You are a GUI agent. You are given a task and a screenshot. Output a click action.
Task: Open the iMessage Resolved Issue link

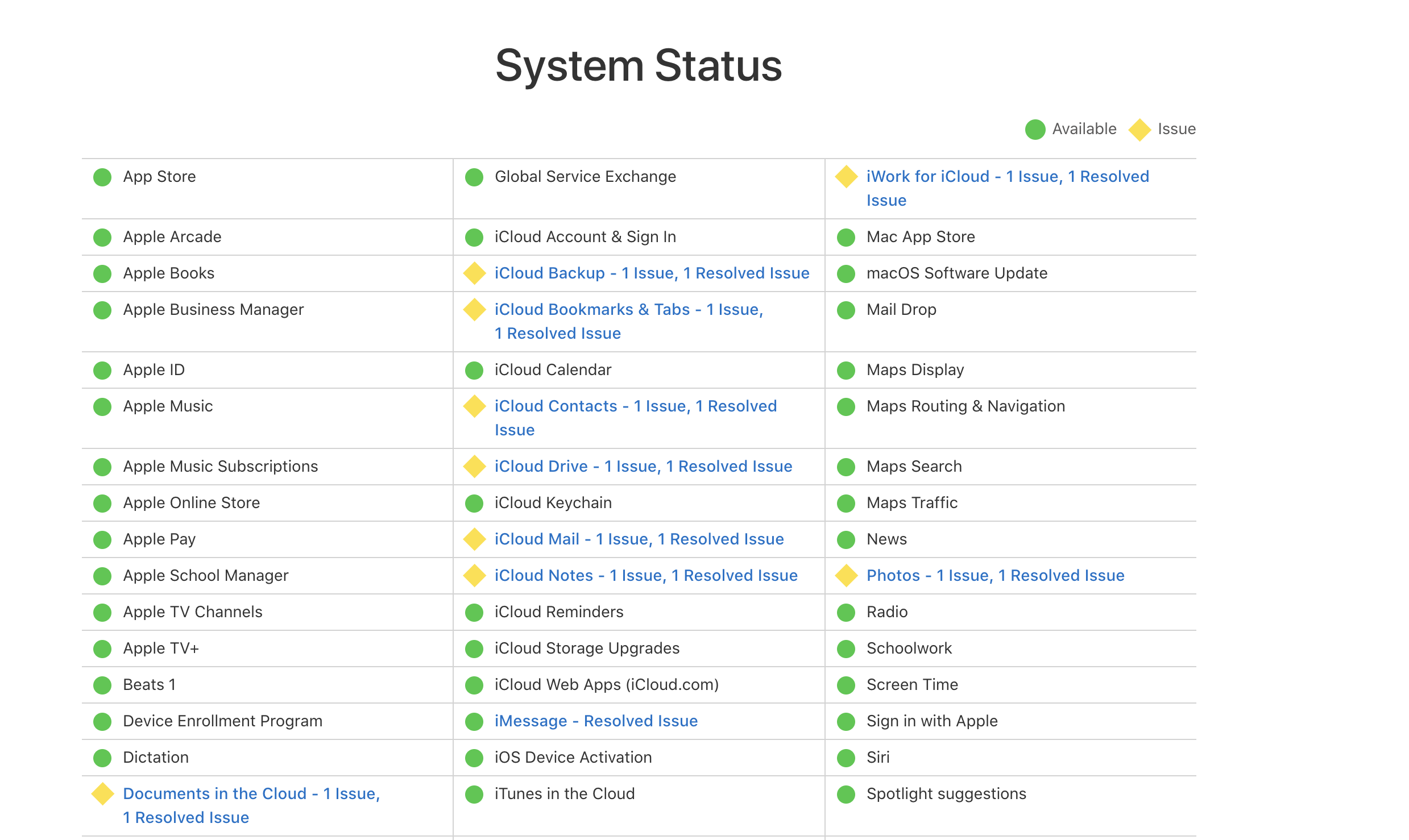pos(596,721)
